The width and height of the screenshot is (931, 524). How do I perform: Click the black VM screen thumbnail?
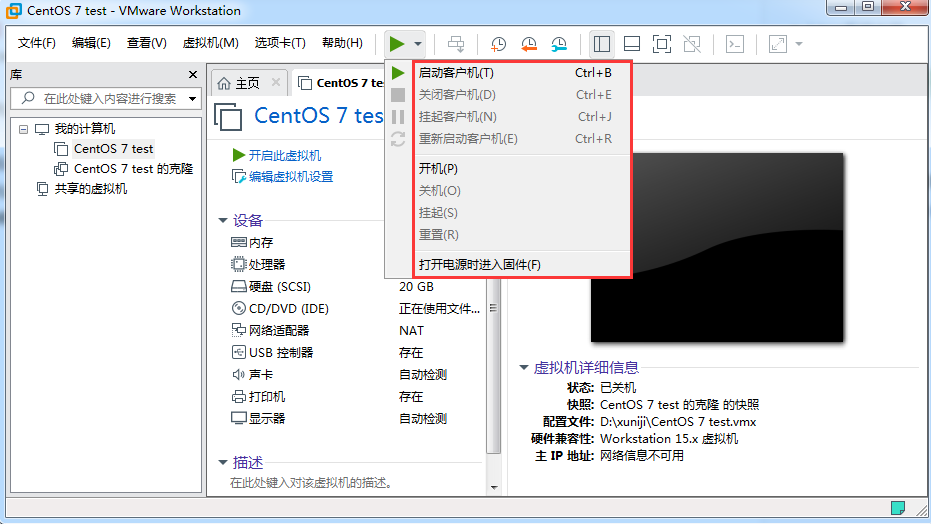coord(717,247)
